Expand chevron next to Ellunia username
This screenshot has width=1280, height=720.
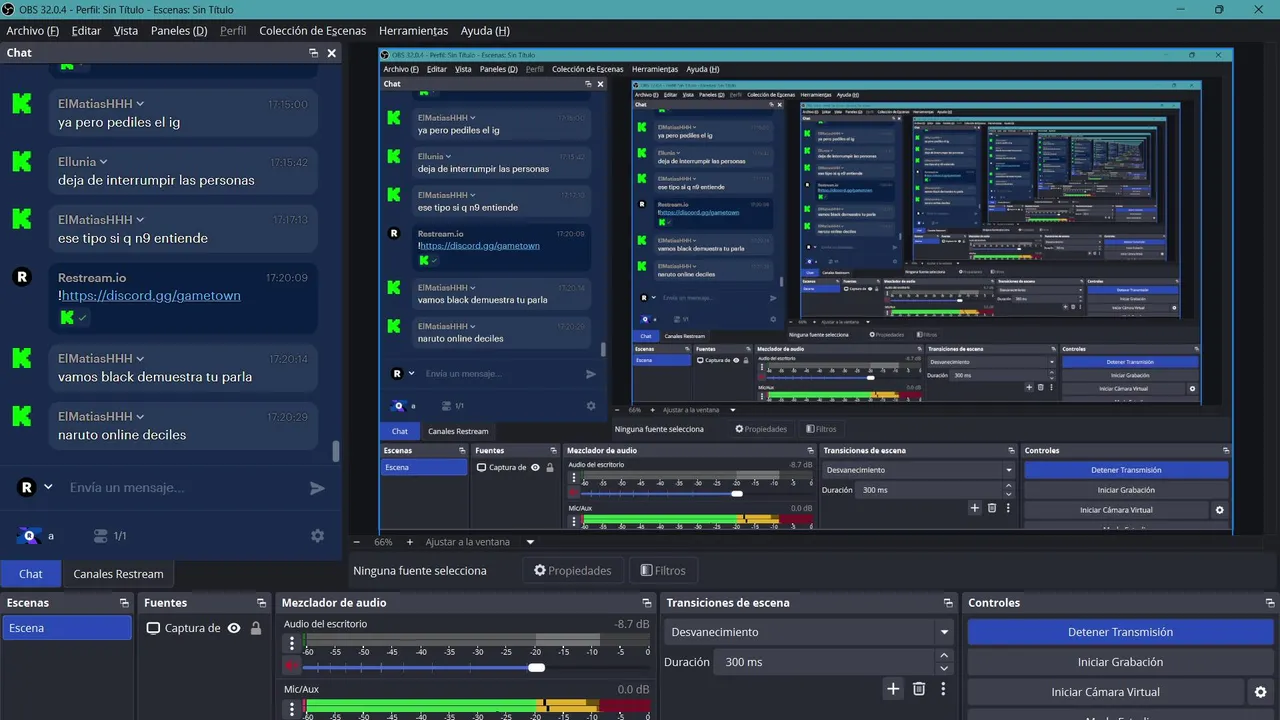click(x=103, y=162)
